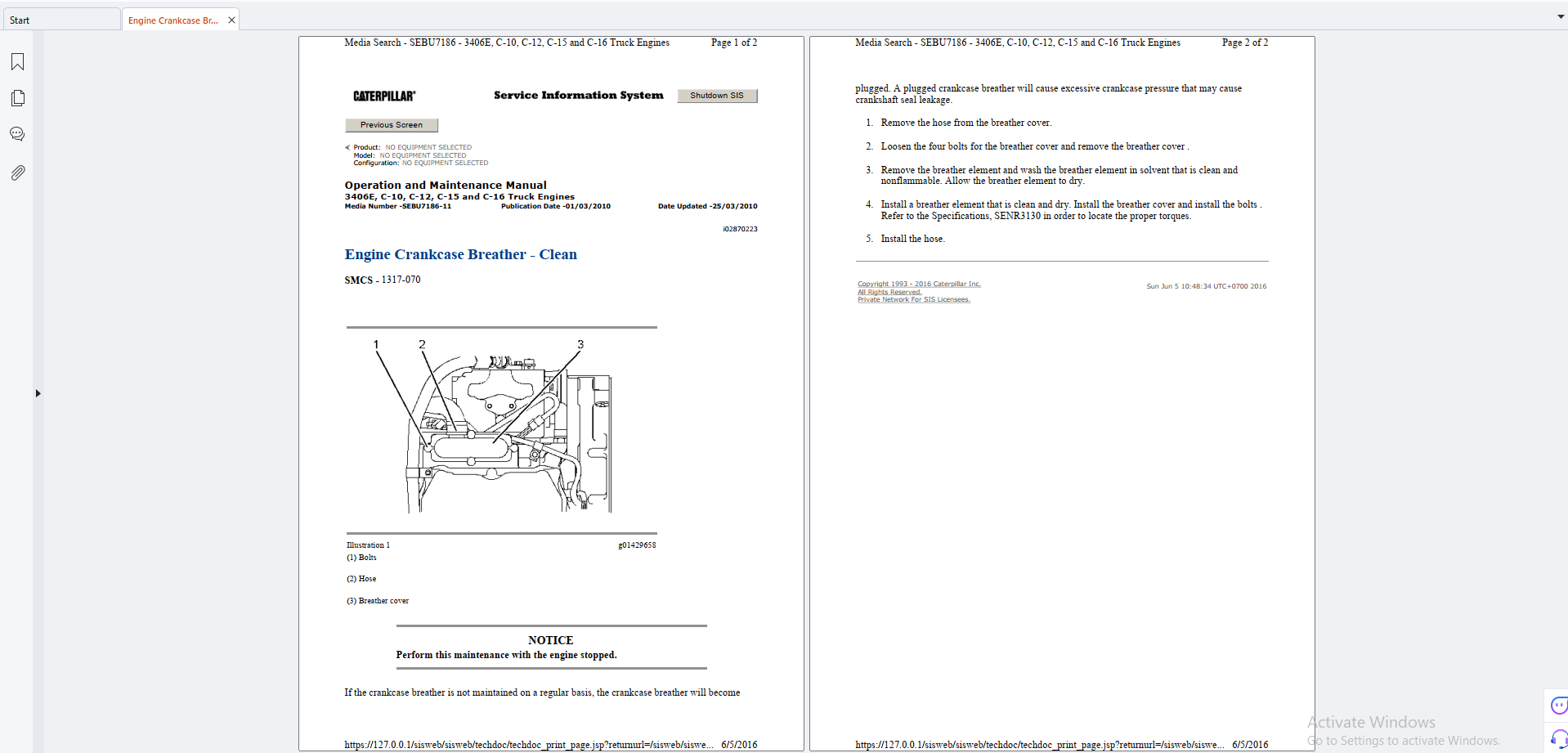
Task: Click the footer URL on page 1
Action: (x=529, y=745)
